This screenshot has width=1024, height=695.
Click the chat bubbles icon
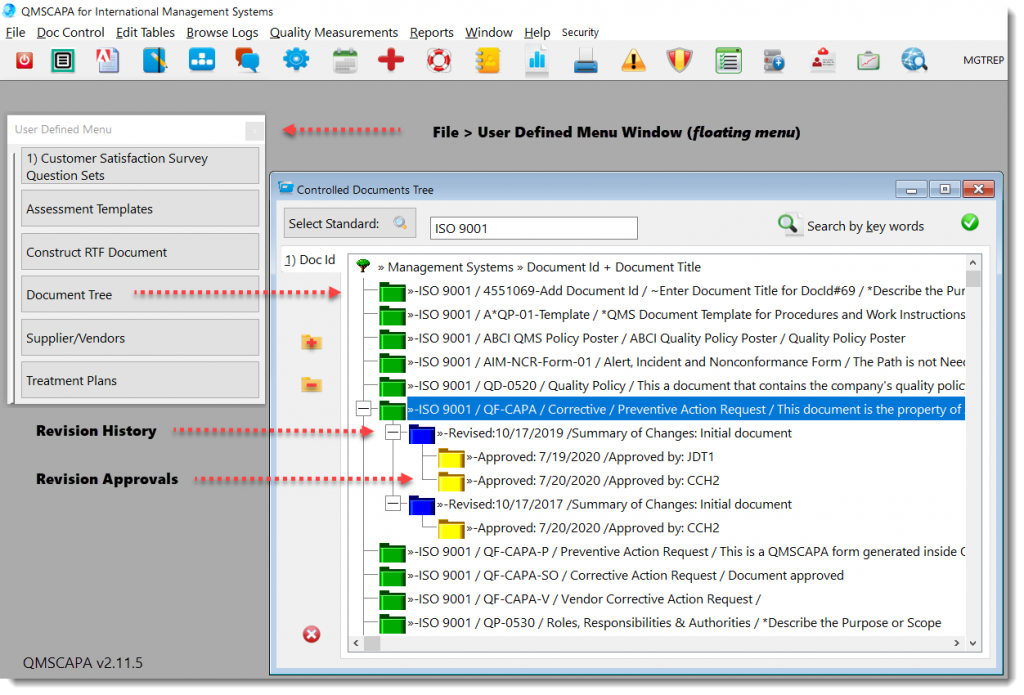click(248, 60)
